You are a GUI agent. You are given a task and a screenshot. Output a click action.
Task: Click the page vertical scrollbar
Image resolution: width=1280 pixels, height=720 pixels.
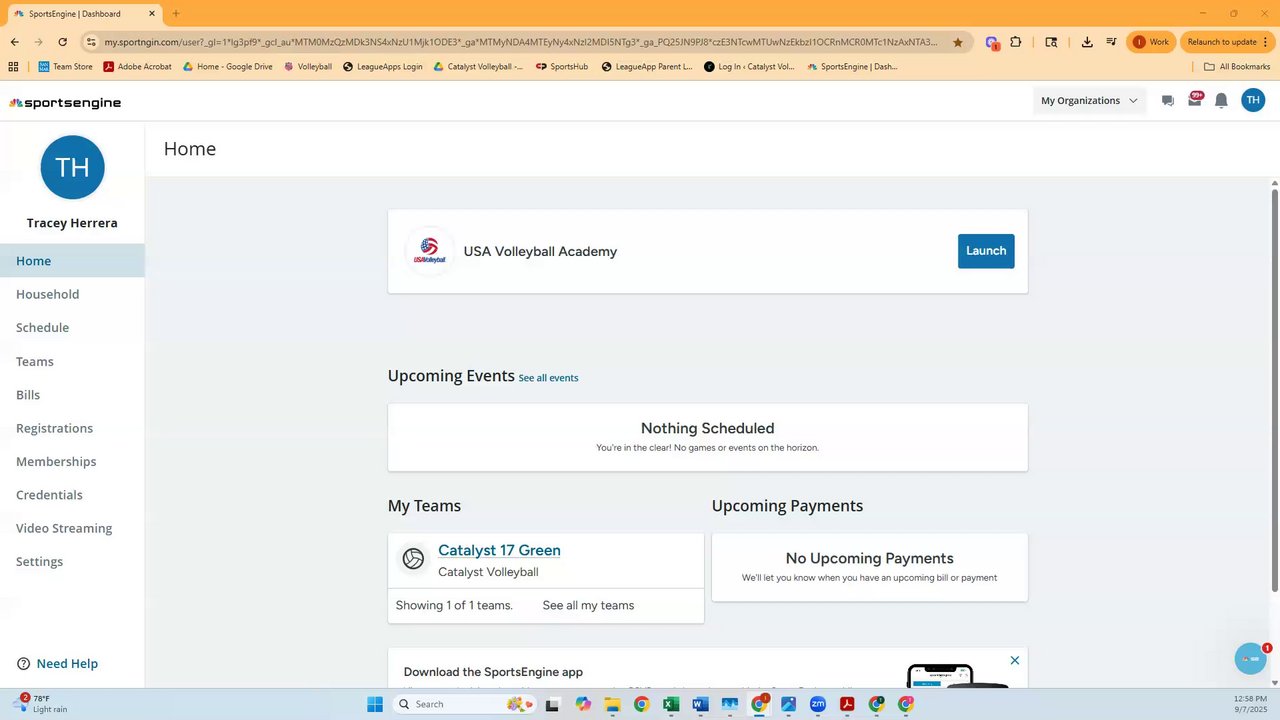tap(1275, 390)
